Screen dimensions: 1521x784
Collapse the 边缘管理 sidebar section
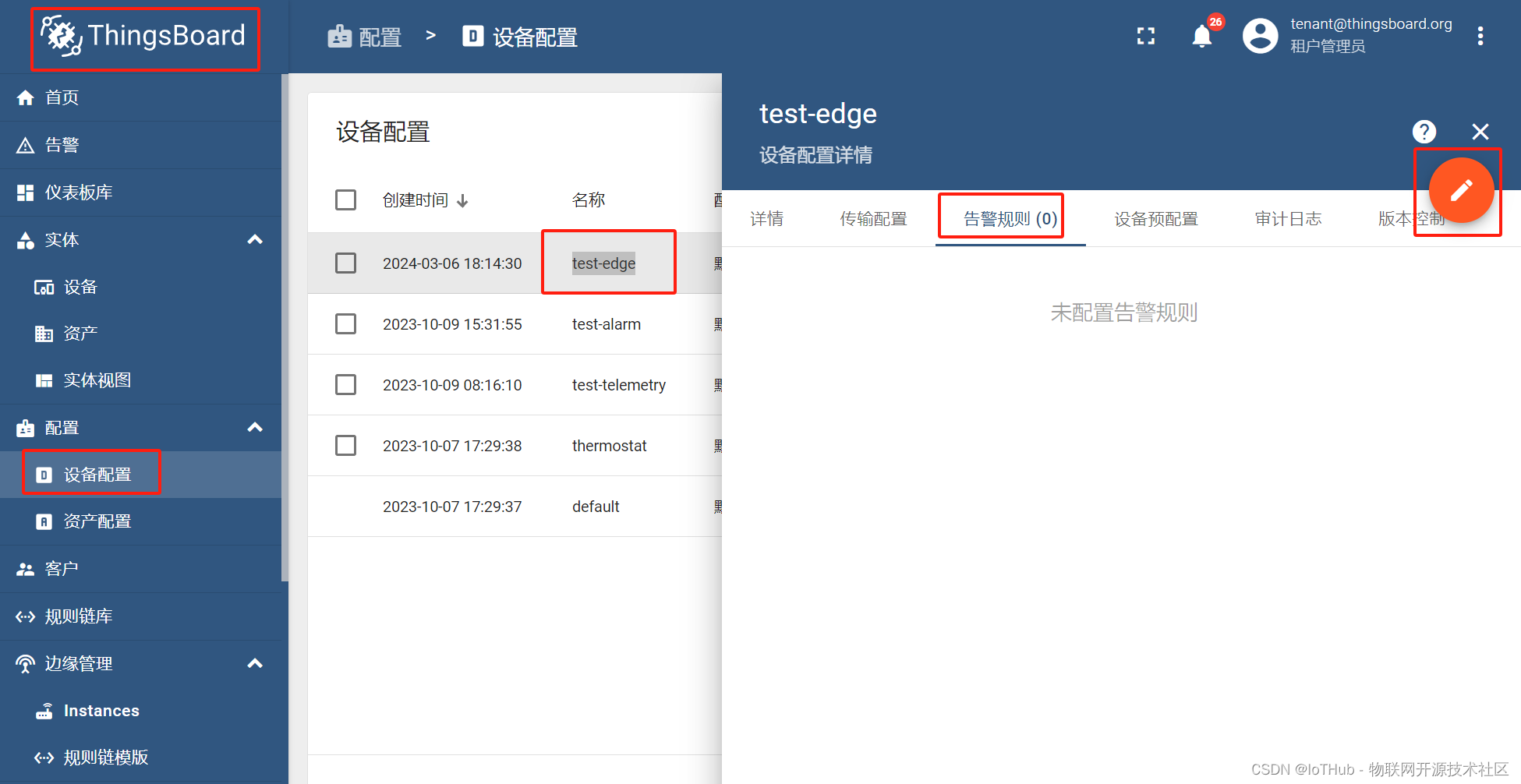coord(255,663)
